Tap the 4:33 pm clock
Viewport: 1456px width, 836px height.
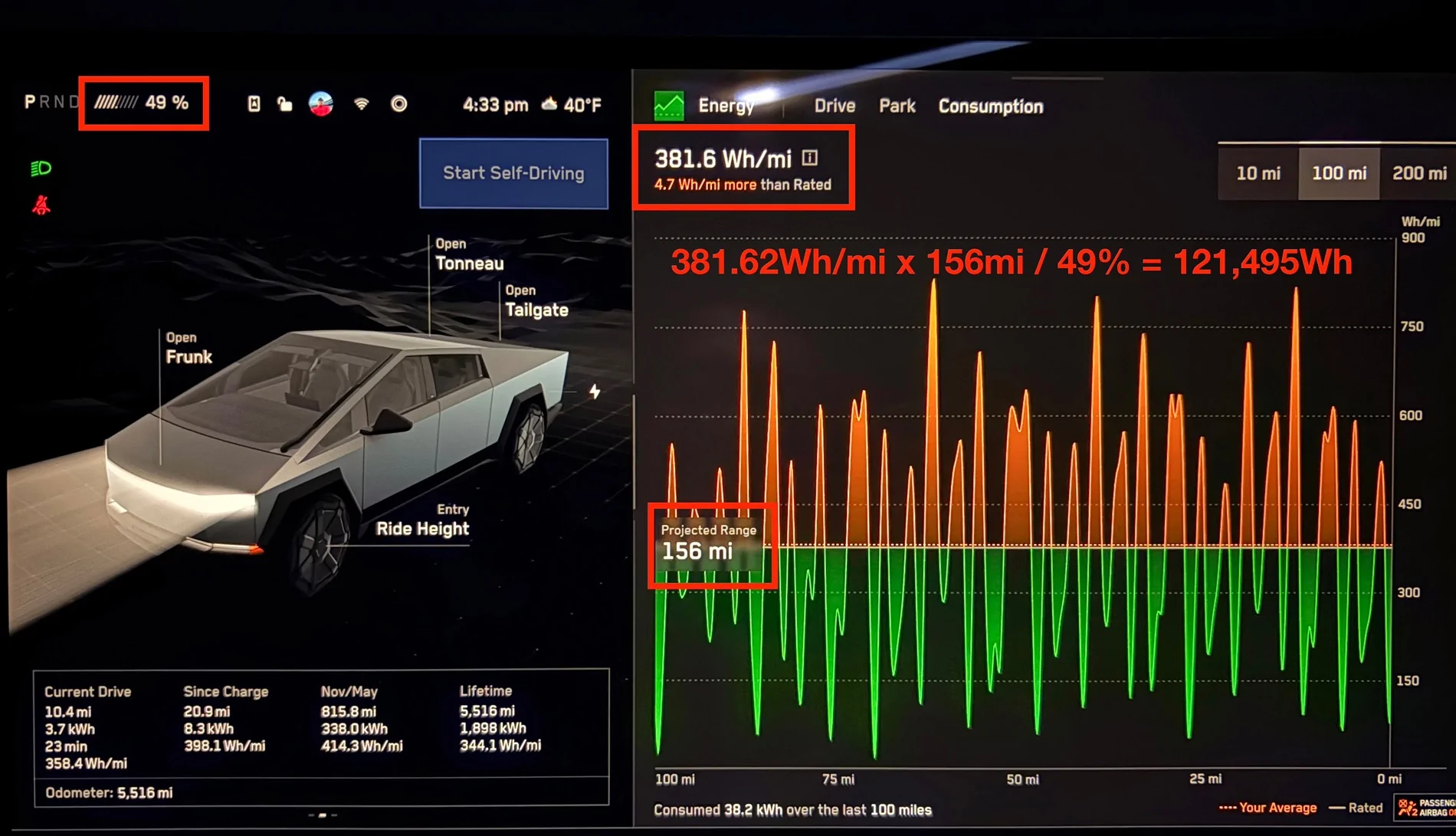495,105
